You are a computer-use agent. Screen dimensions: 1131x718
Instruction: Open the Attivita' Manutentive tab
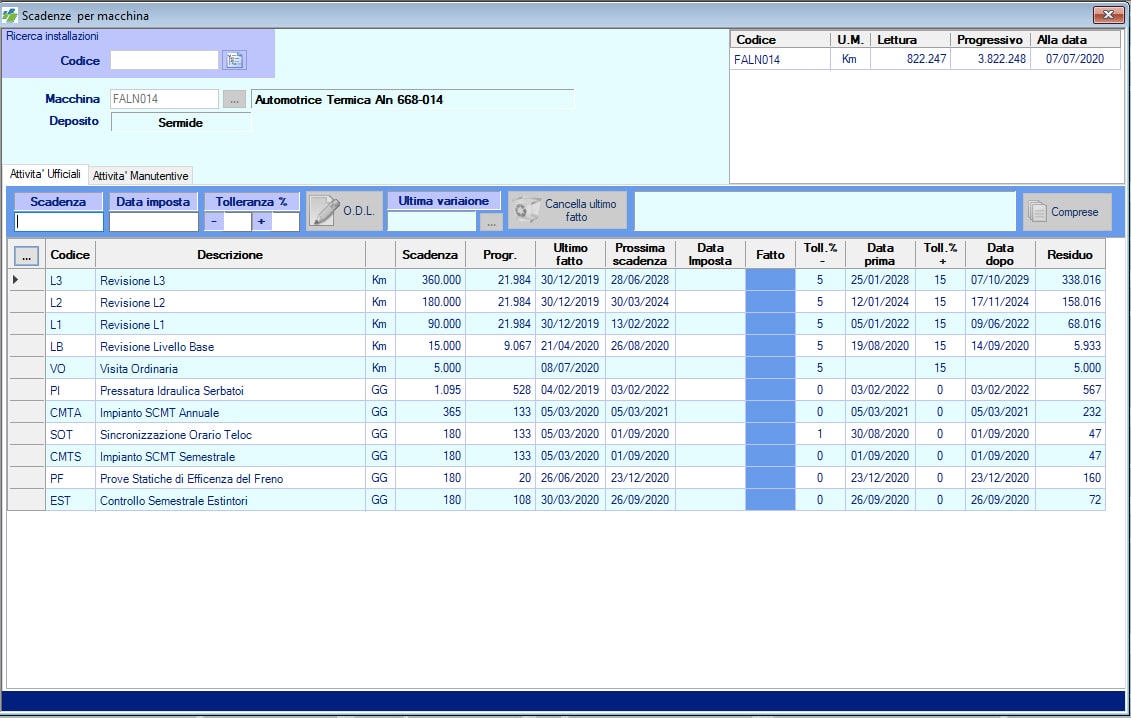pos(141,175)
